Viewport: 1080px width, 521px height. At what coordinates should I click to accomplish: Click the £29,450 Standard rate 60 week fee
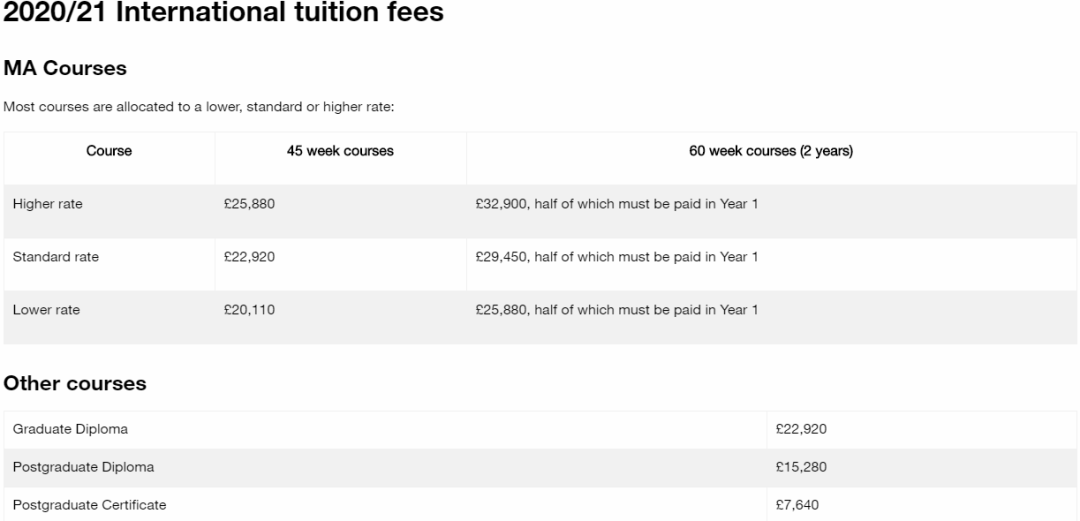[x=616, y=257]
